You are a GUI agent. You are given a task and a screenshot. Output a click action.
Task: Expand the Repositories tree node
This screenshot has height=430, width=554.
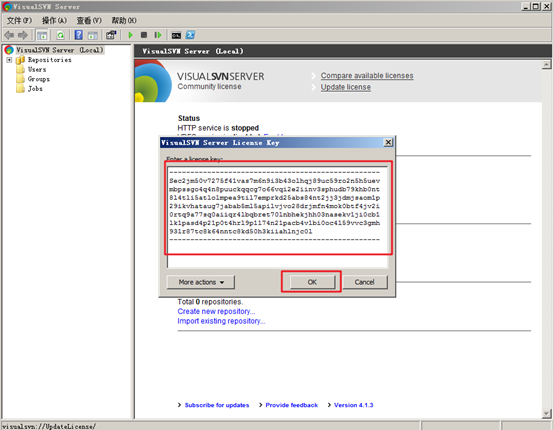(x=9, y=60)
